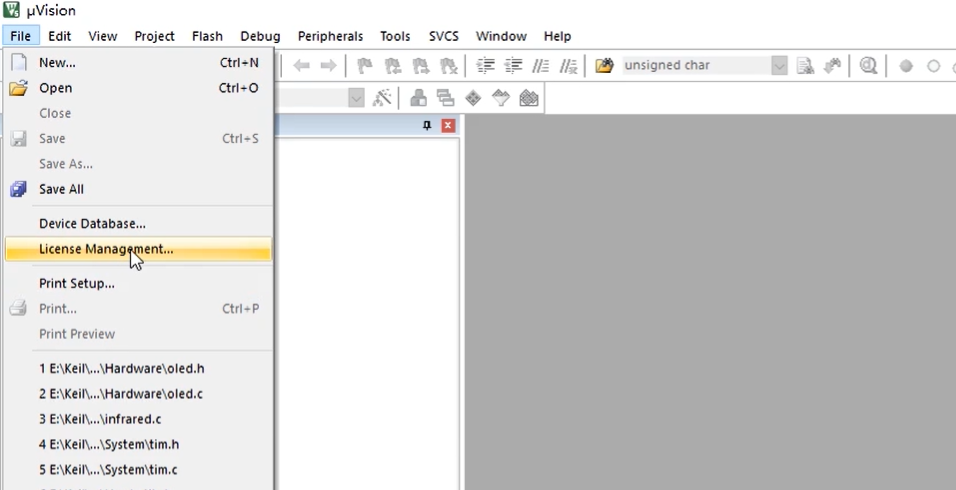Open recent file 4 System\tim.h
956x490 pixels.
pyautogui.click(x=138, y=444)
